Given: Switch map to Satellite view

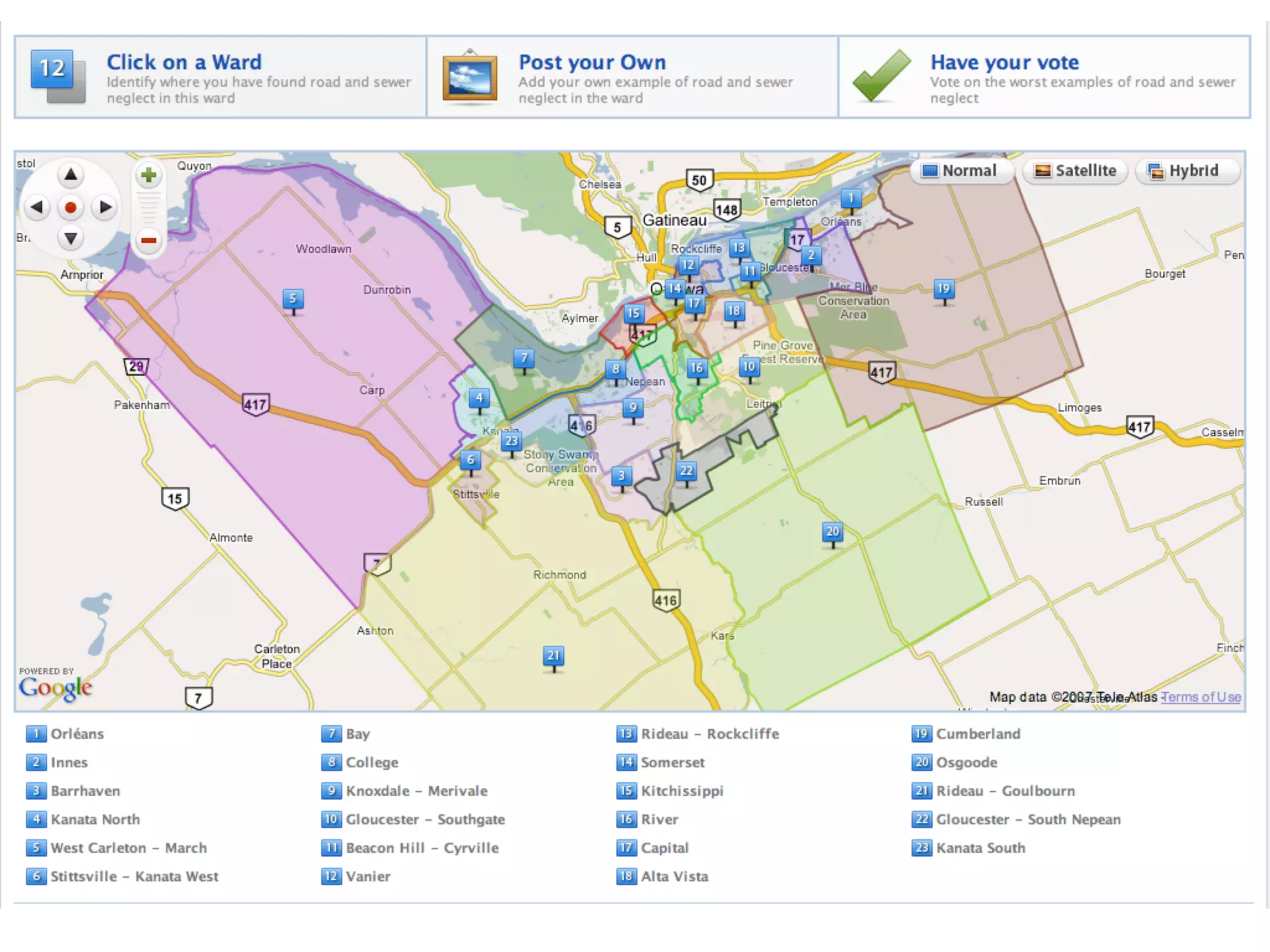Looking at the screenshot, I should tap(1077, 170).
